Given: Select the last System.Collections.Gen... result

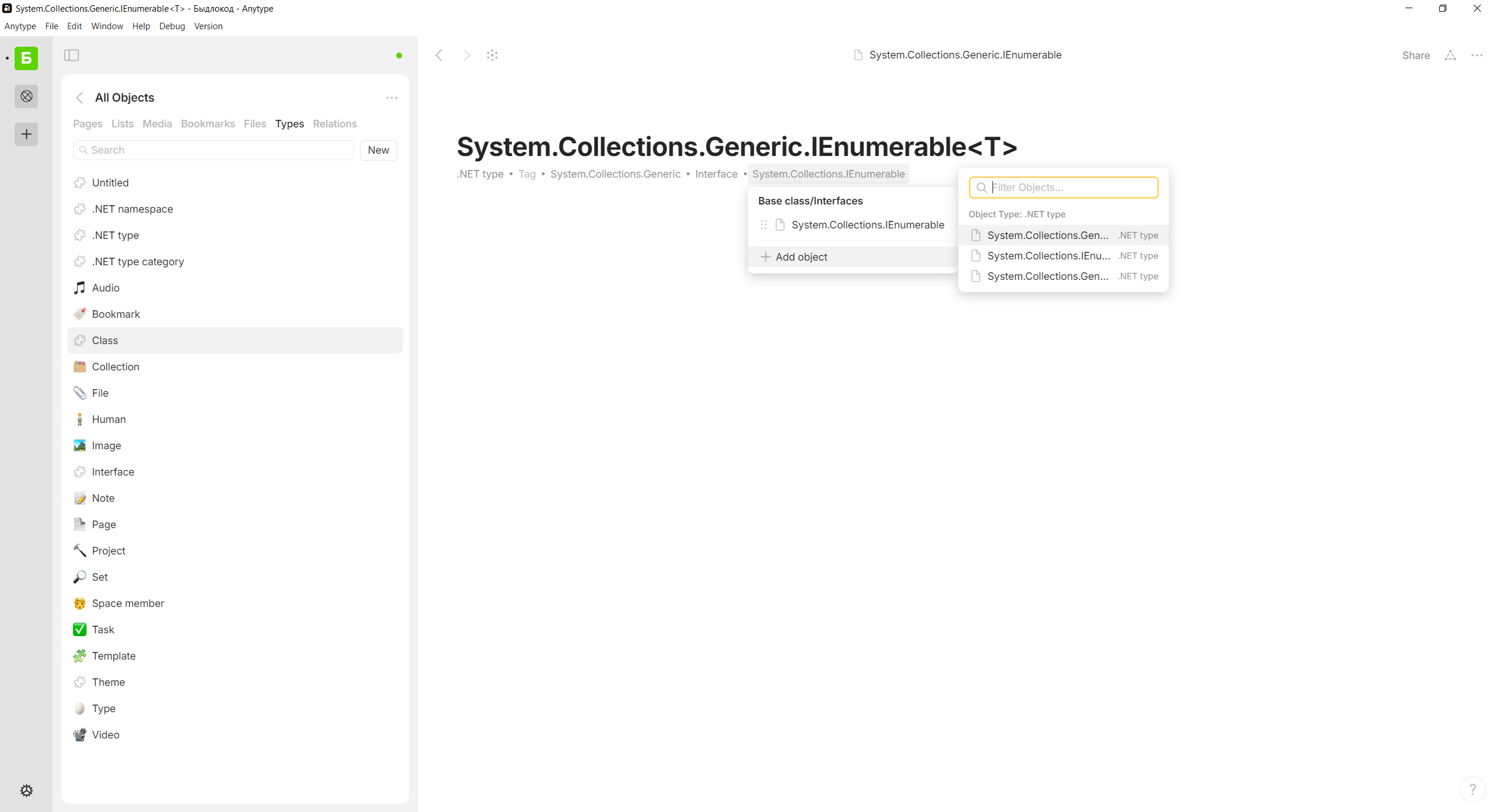Looking at the screenshot, I should tap(1064, 276).
